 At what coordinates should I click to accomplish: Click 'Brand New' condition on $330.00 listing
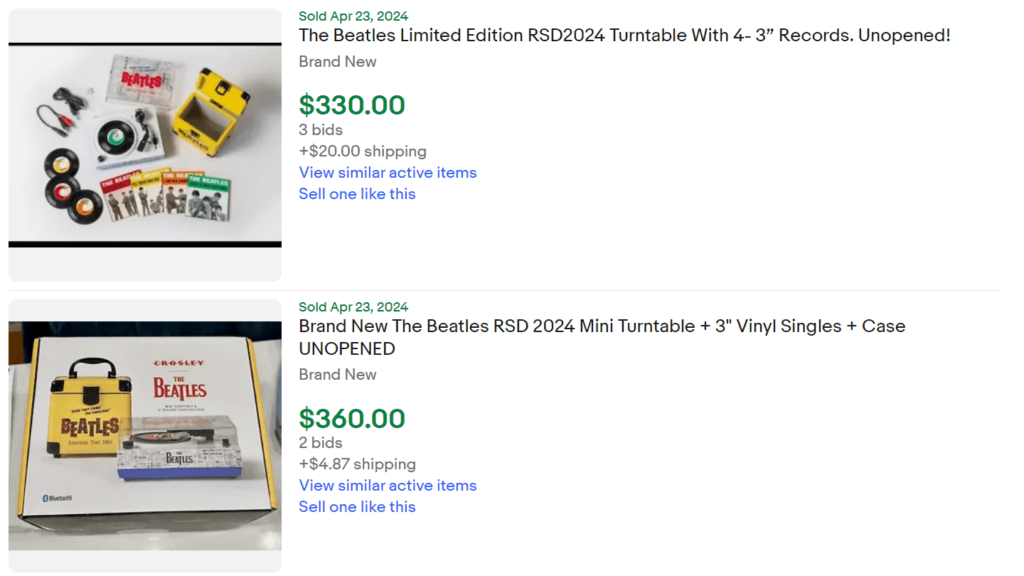pyautogui.click(x=337, y=61)
